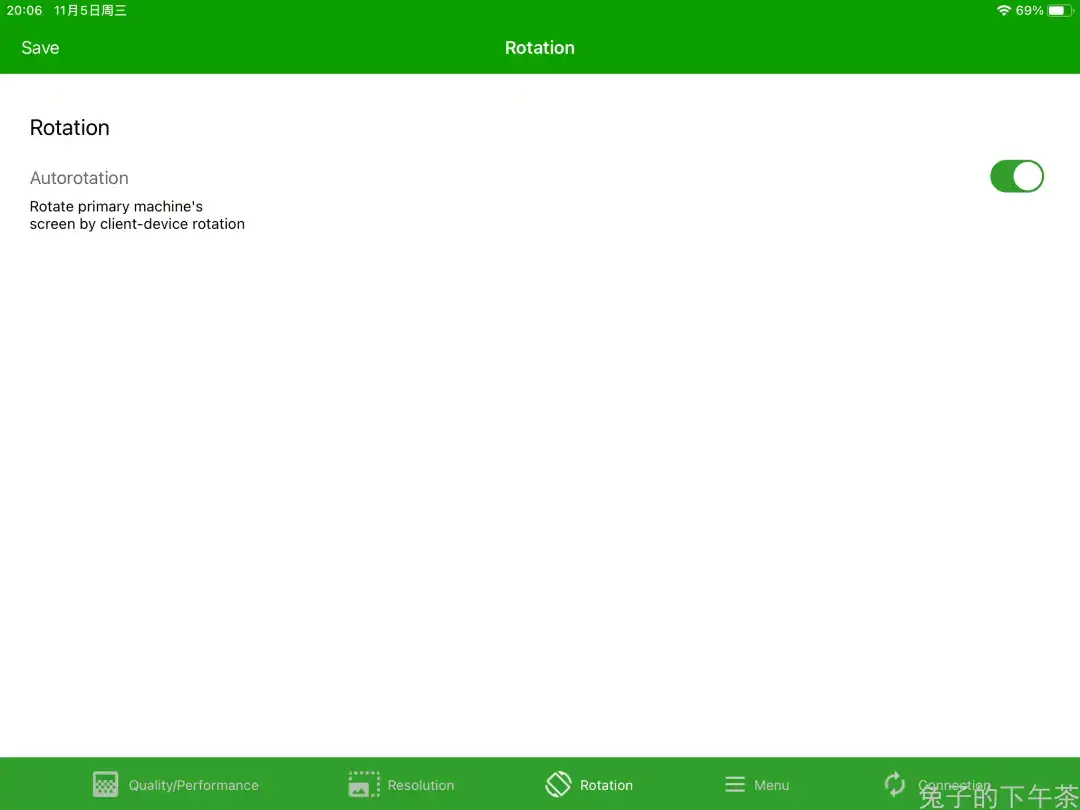Open the Menu tab label
The image size is (1080, 810).
771,786
